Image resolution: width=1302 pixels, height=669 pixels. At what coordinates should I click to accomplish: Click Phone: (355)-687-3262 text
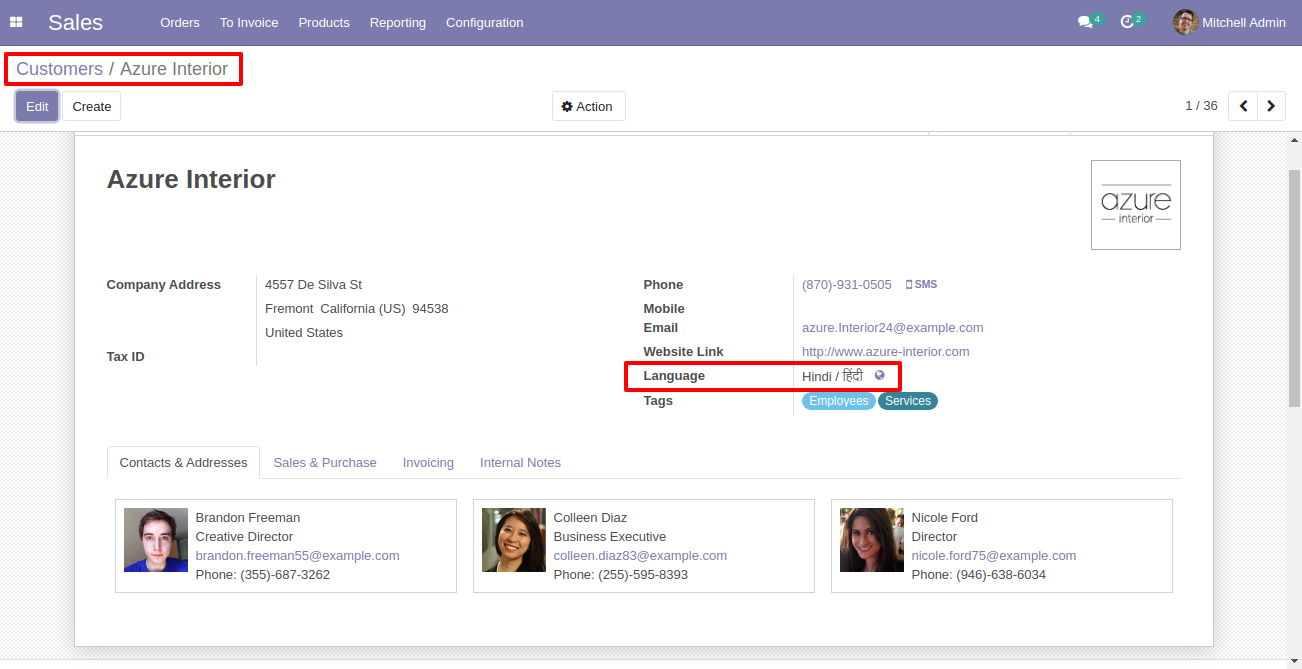click(x=263, y=575)
